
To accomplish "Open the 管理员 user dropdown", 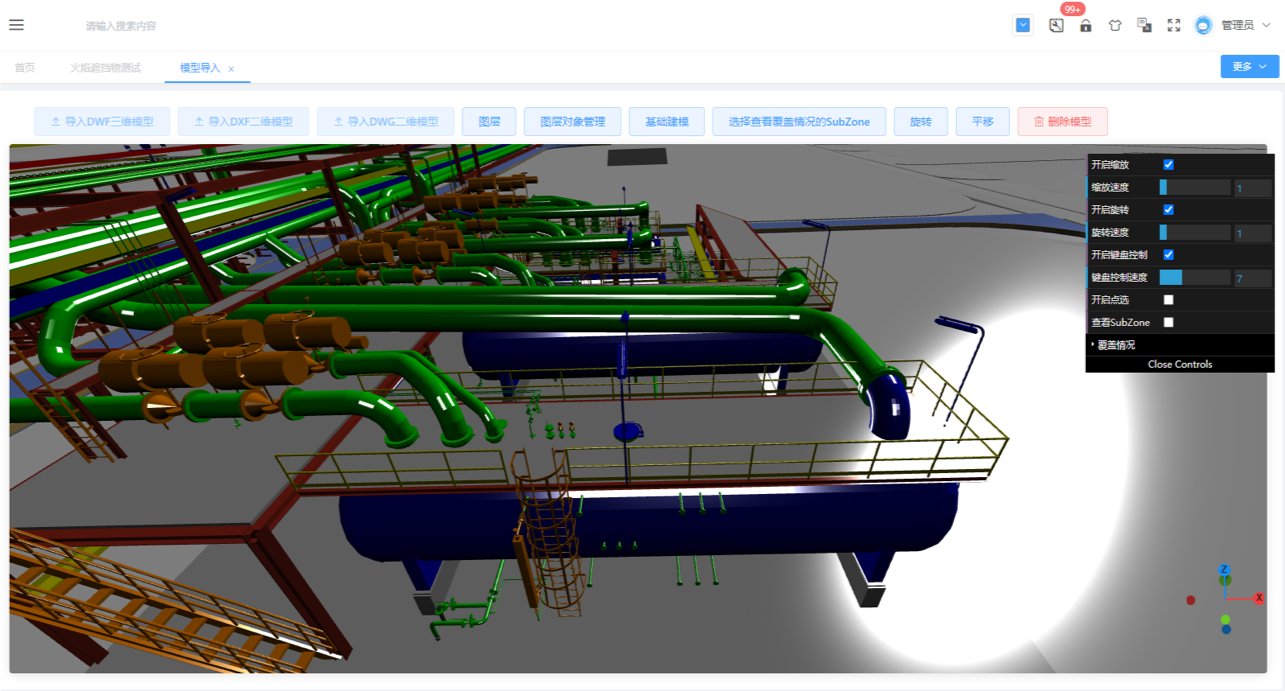I will [x=1245, y=25].
